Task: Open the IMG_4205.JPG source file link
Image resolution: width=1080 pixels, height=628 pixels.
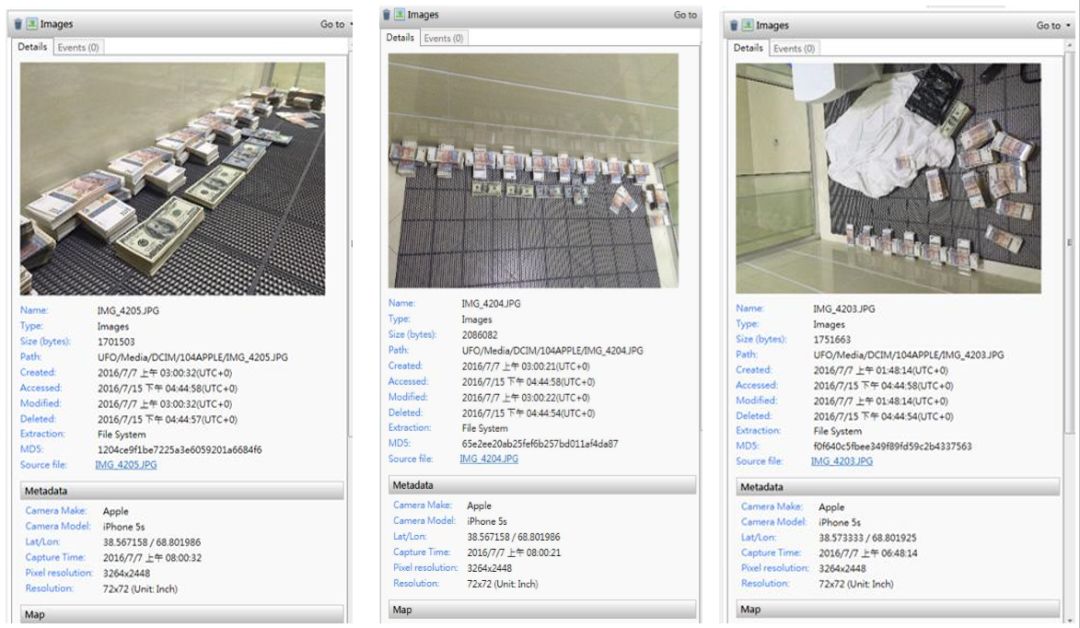Action: coord(126,465)
